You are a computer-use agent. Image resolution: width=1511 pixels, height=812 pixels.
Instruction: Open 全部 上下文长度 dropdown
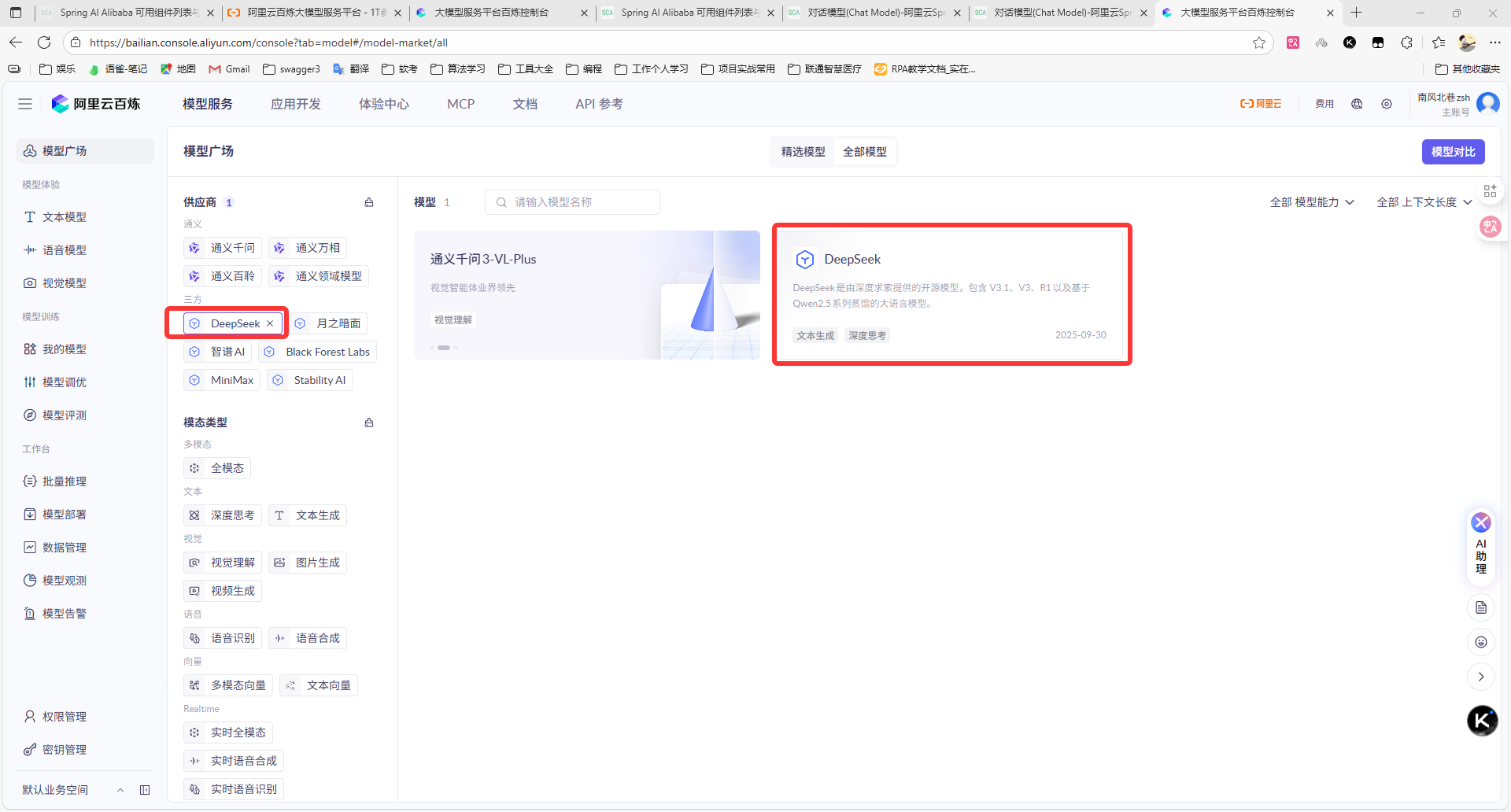(1424, 202)
